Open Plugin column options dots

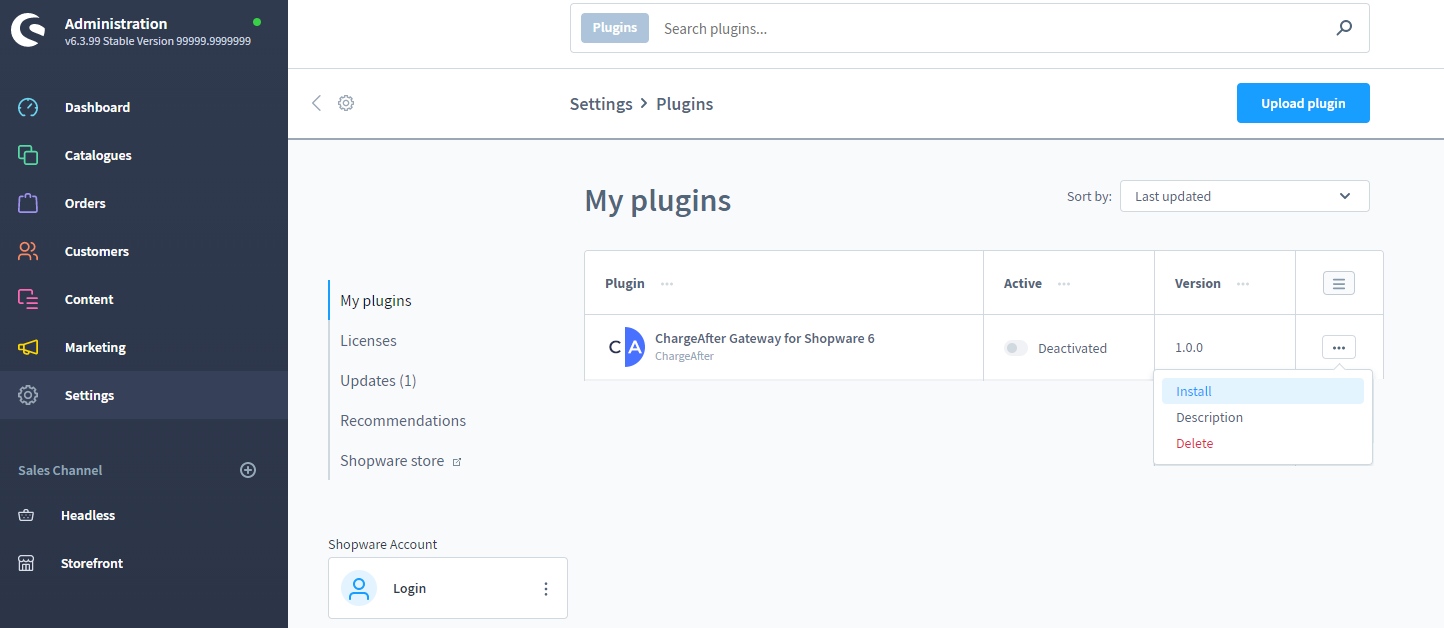tap(667, 284)
